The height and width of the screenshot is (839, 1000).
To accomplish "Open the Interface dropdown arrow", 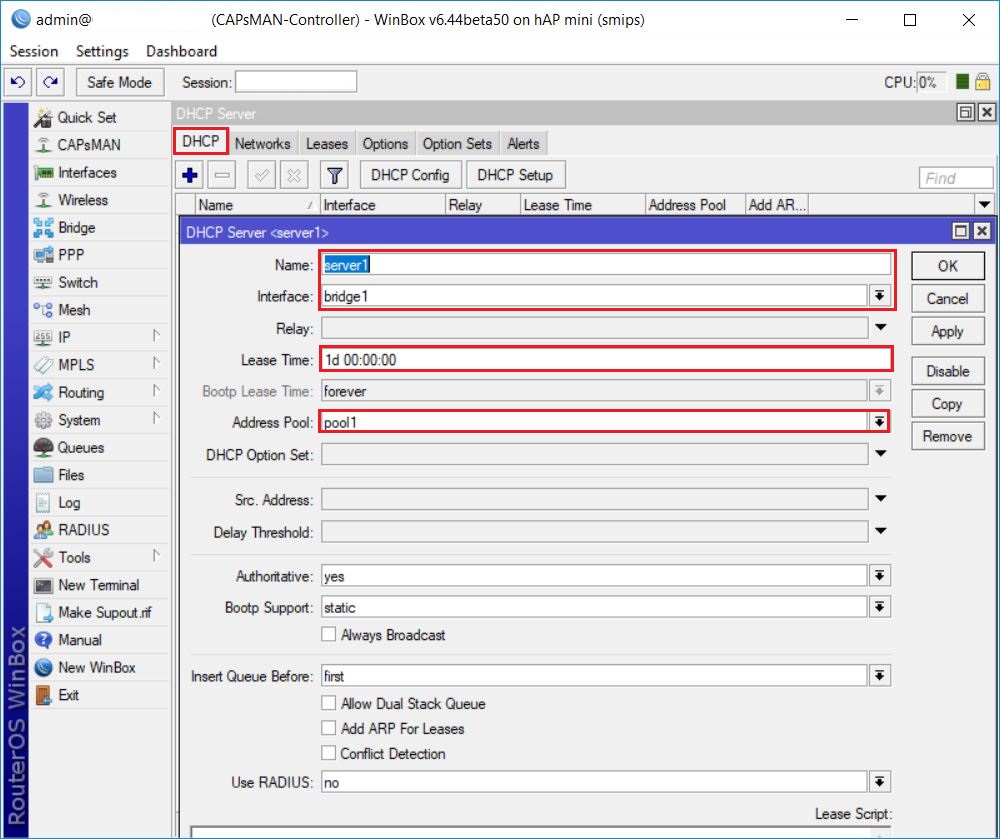I will pos(879,296).
